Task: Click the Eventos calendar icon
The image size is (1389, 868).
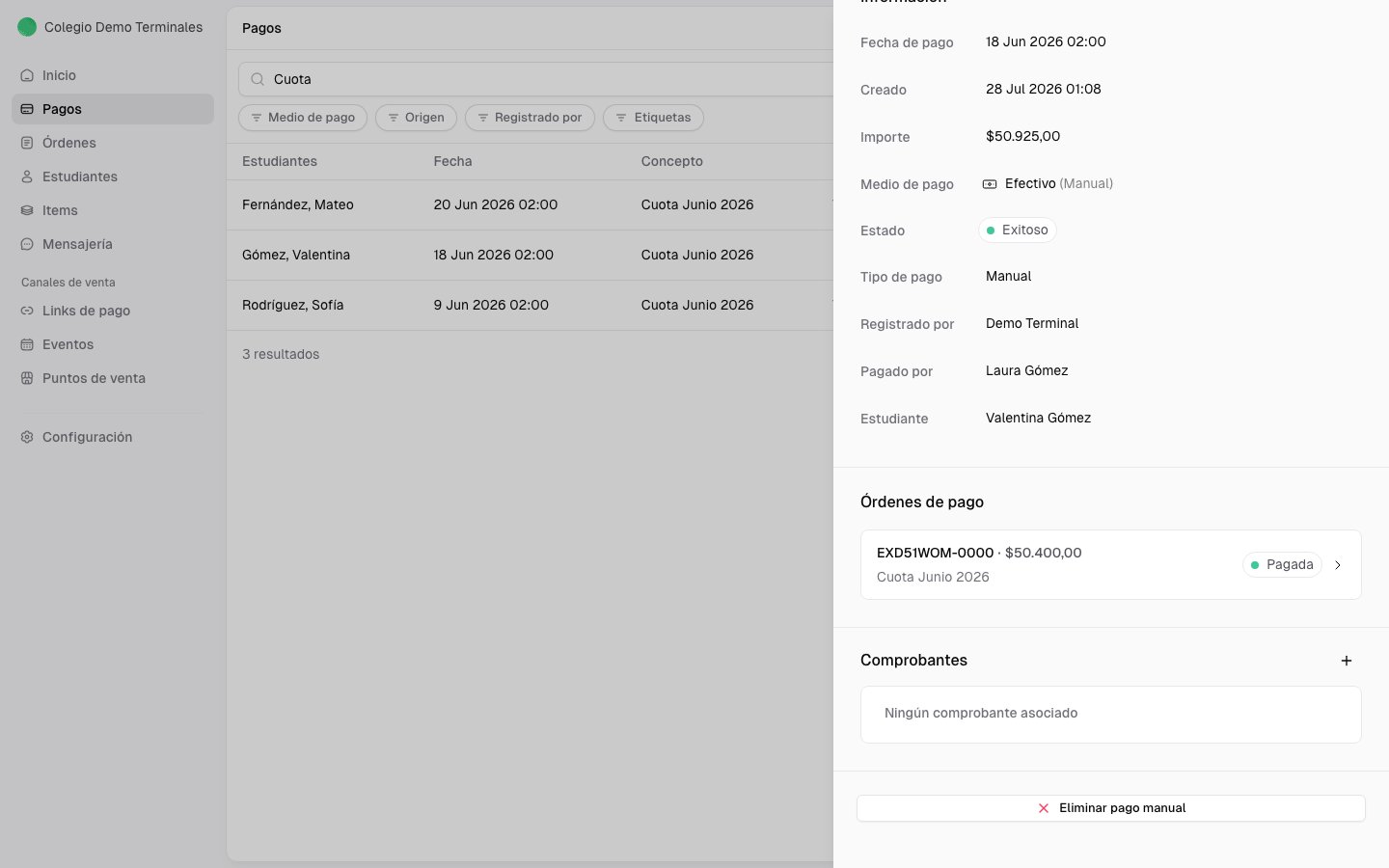Action: [x=27, y=344]
